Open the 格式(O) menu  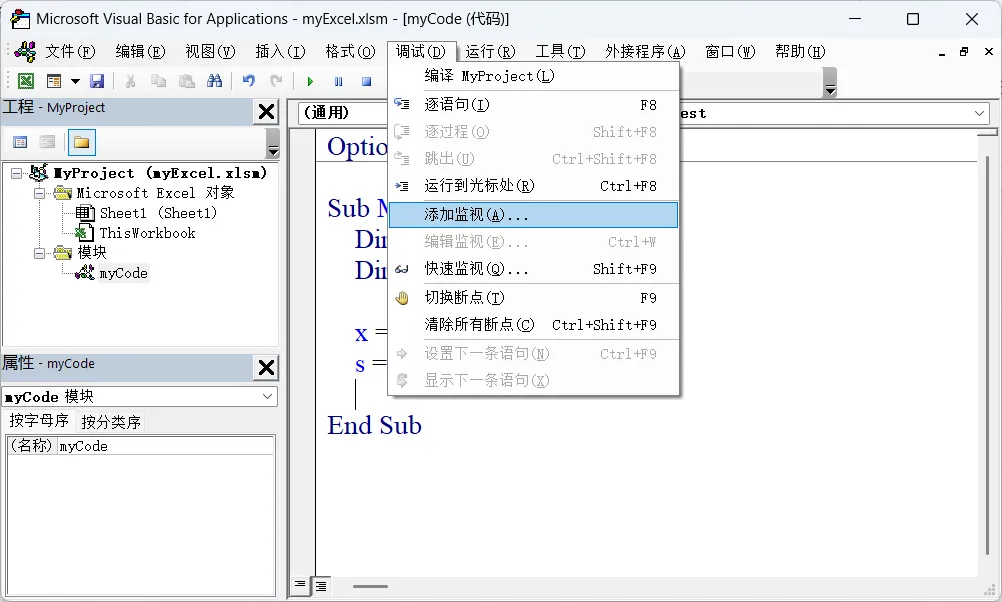[350, 51]
